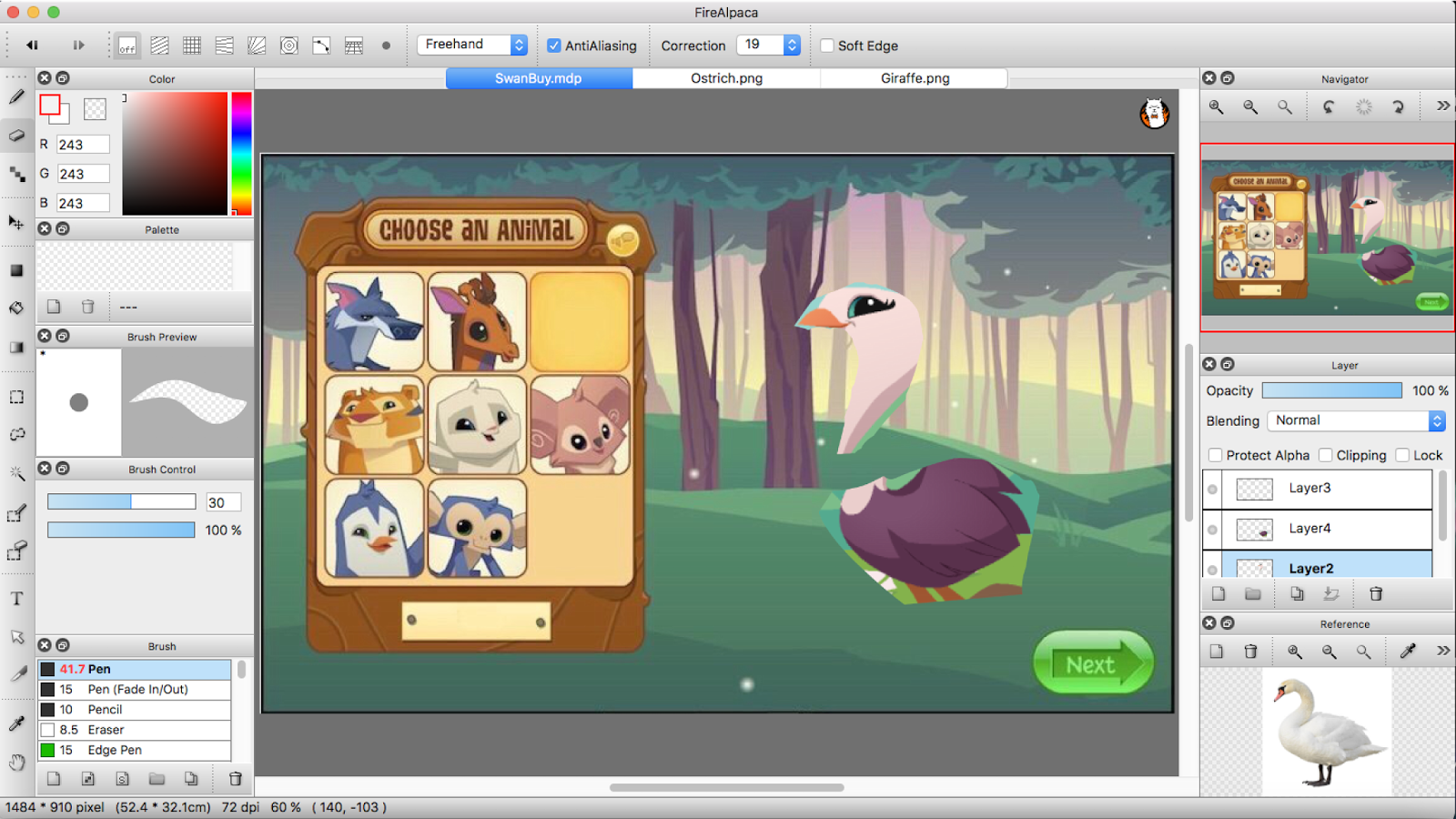This screenshot has width=1456, height=819.
Task: Enable circle snap
Action: click(289, 45)
